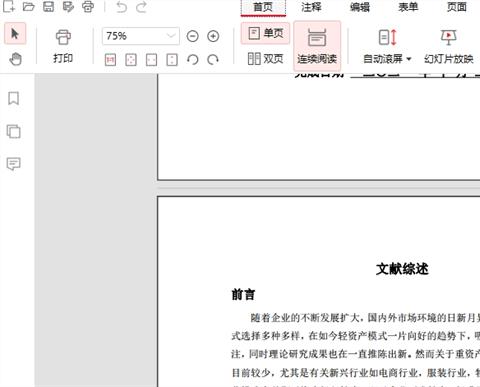This screenshot has width=480, height=387.
Task: Click the save-as icon in the quick toolbar
Action: pyautogui.click(x=68, y=7)
